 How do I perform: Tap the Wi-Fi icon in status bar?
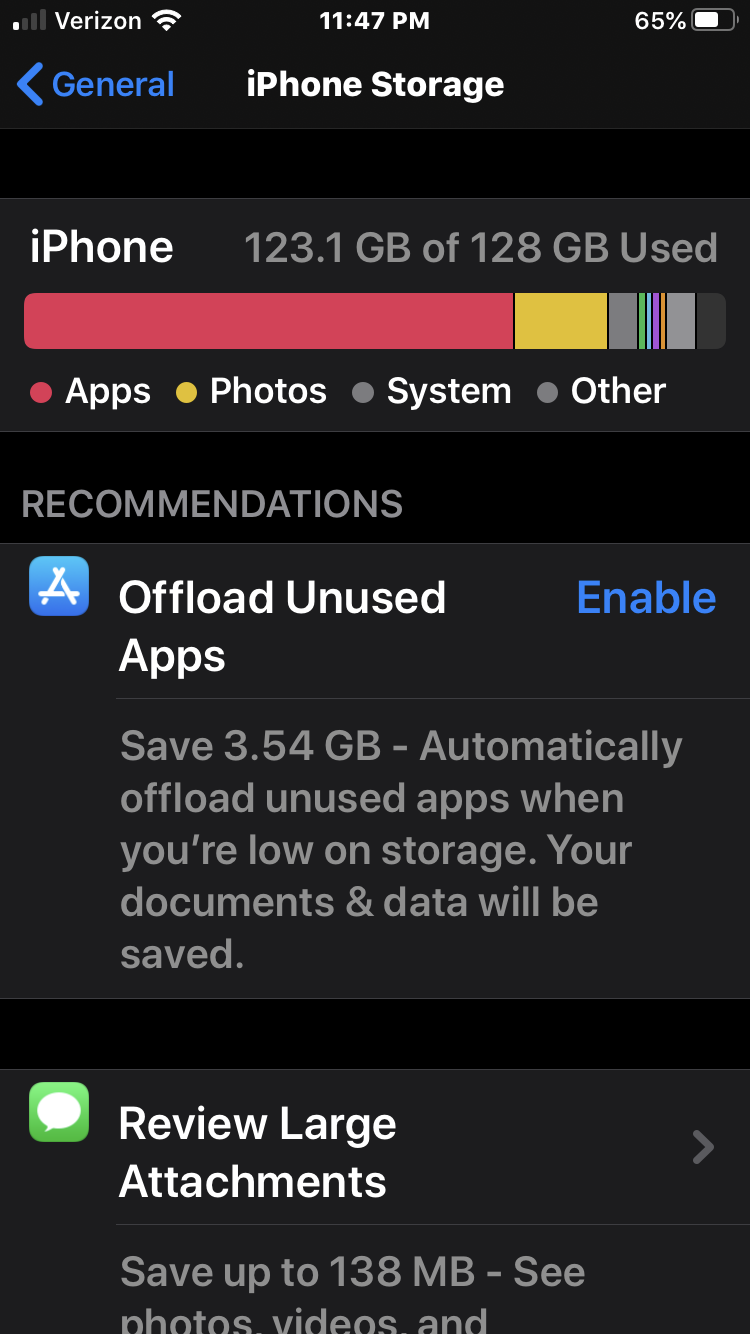[x=167, y=20]
